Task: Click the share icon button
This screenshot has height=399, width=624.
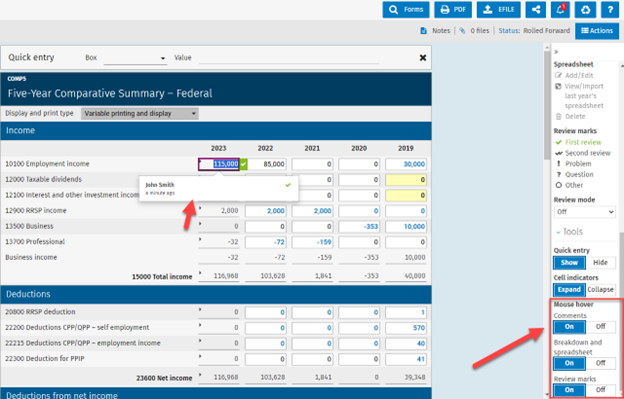Action: point(536,10)
